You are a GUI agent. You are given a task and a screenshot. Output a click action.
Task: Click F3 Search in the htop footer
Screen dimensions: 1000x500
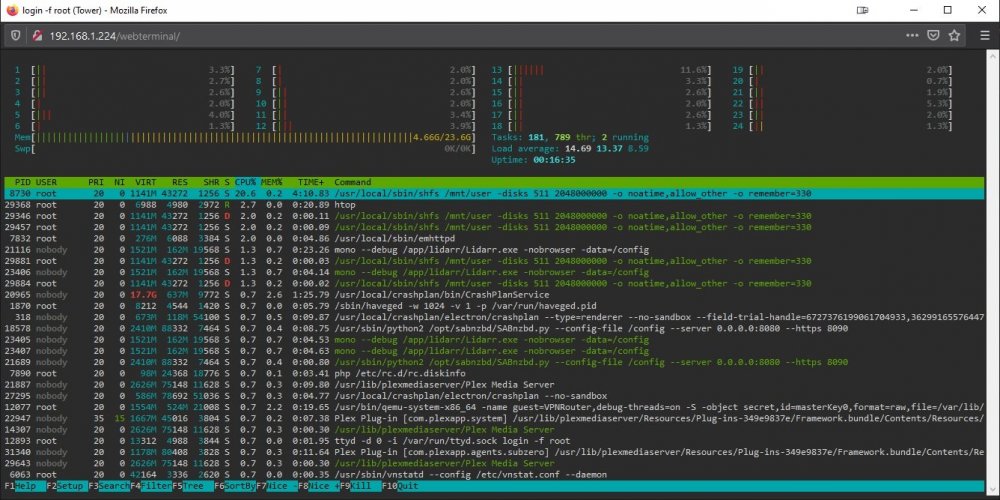(x=108, y=486)
